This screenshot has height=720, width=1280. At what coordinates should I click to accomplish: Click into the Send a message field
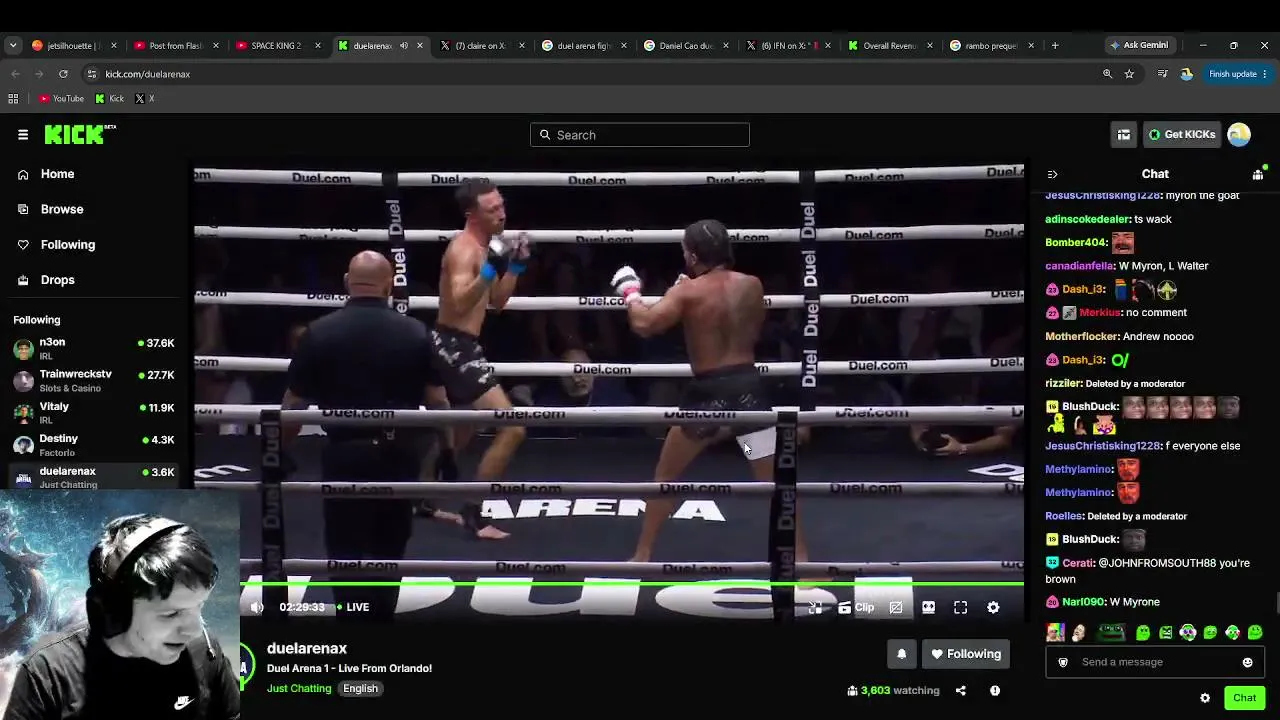pyautogui.click(x=1155, y=662)
